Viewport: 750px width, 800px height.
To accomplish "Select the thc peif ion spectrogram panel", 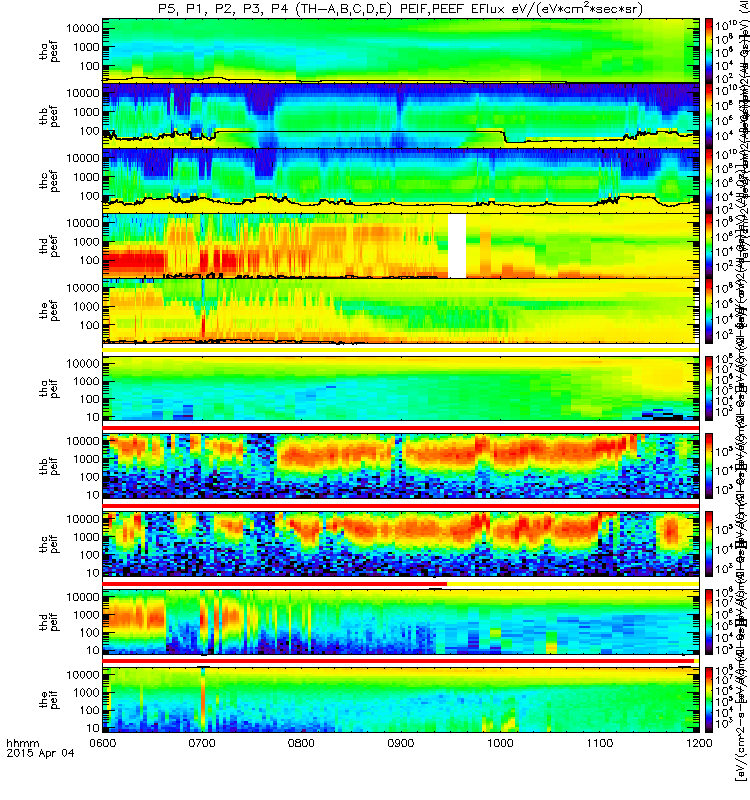I will pyautogui.click(x=401, y=544).
